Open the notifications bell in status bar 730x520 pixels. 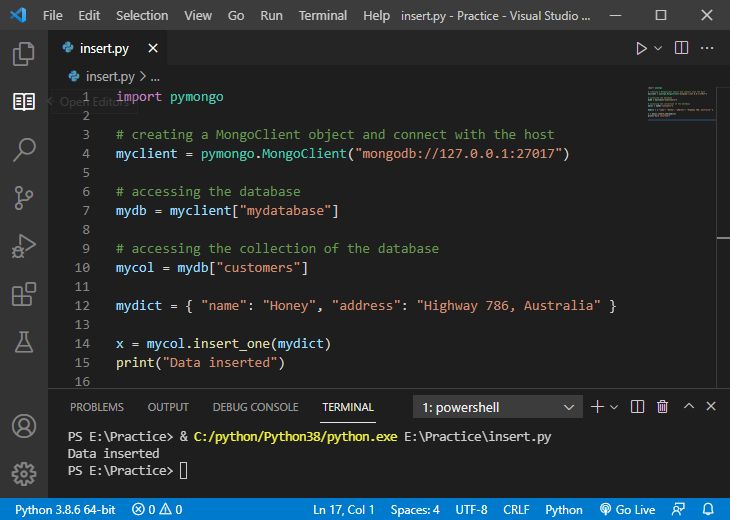coord(708,509)
